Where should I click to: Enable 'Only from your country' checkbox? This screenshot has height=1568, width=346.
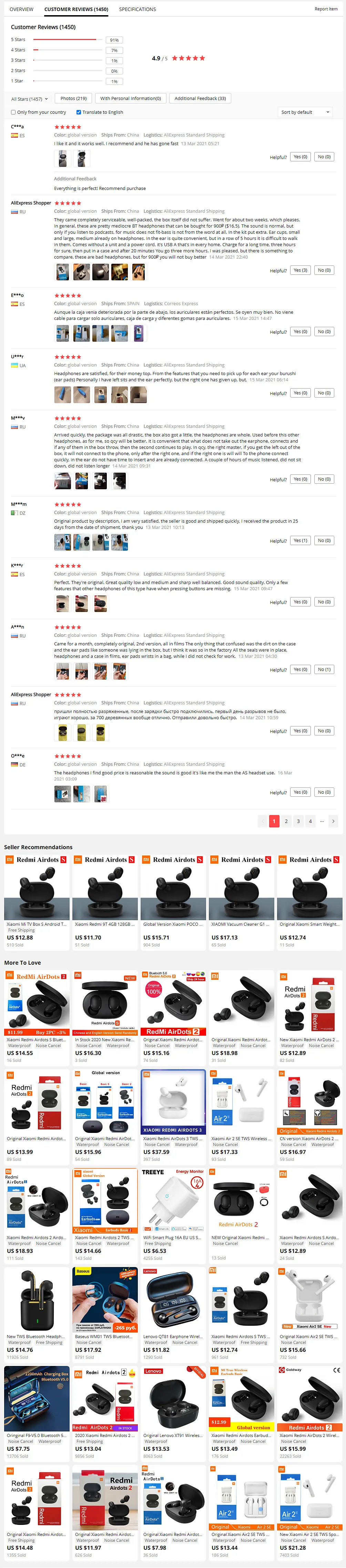[x=13, y=112]
